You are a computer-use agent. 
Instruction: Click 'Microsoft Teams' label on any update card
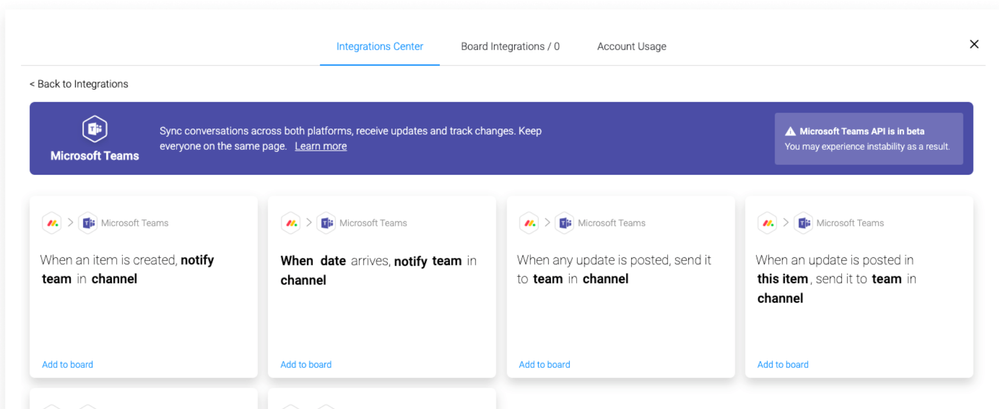[x=612, y=223]
